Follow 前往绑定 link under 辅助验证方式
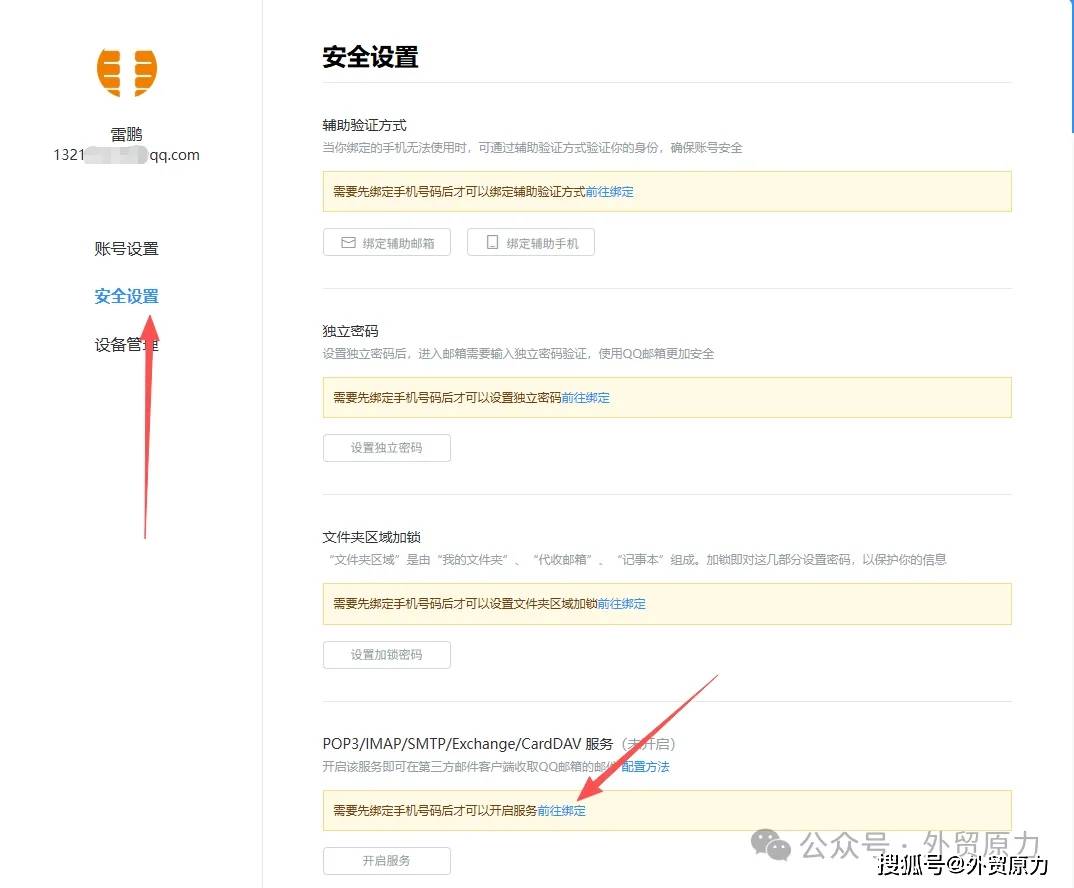Viewport: 1074px width, 888px height. click(610, 192)
